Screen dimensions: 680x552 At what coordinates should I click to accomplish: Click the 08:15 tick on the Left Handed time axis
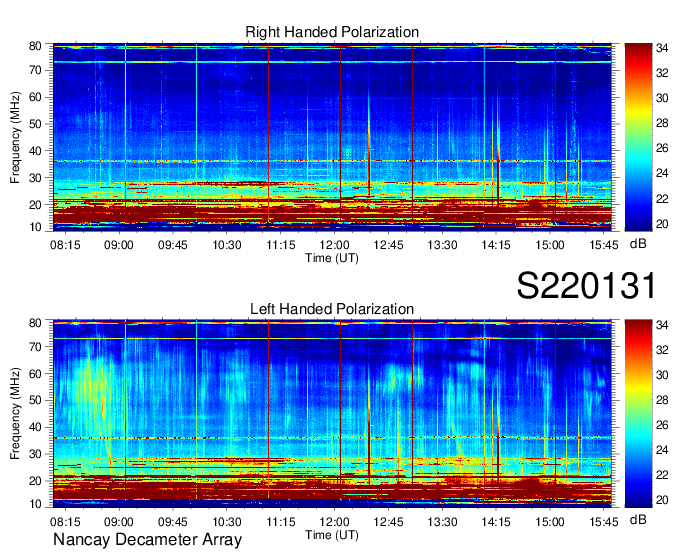pos(65,522)
